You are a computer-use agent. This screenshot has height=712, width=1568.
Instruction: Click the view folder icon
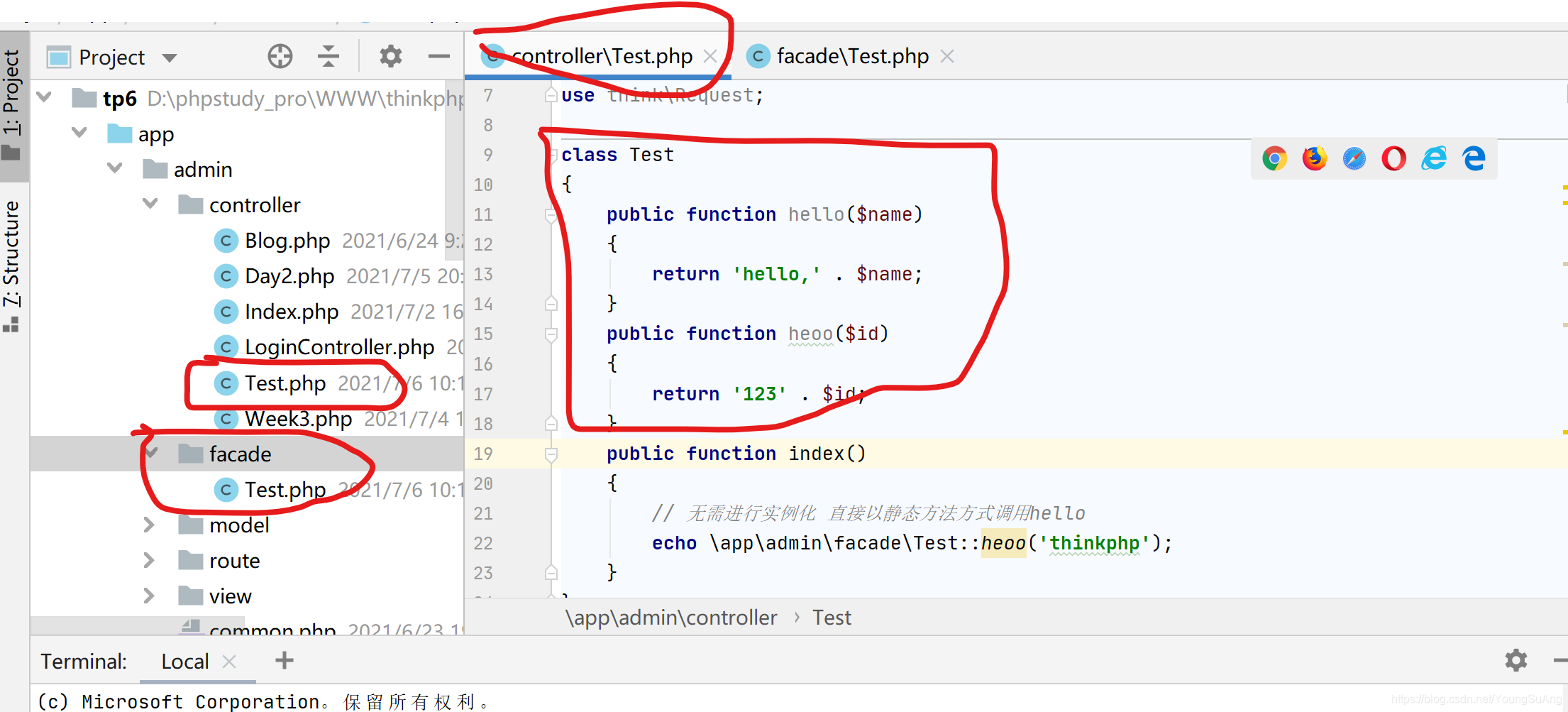coord(190,596)
